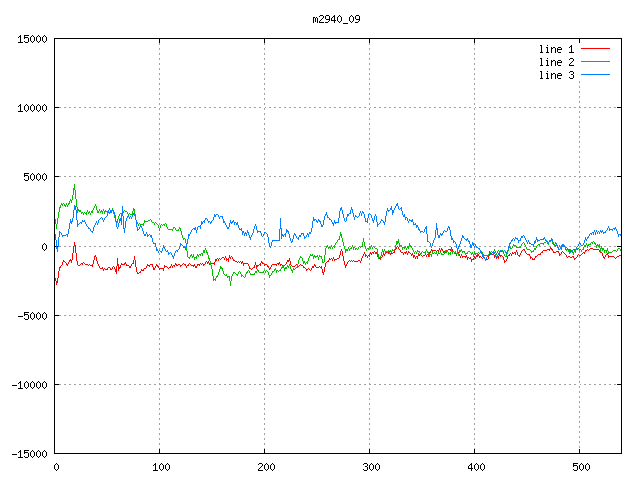Click the 500 x-axis tick label
This screenshot has width=640, height=480.
click(580, 467)
